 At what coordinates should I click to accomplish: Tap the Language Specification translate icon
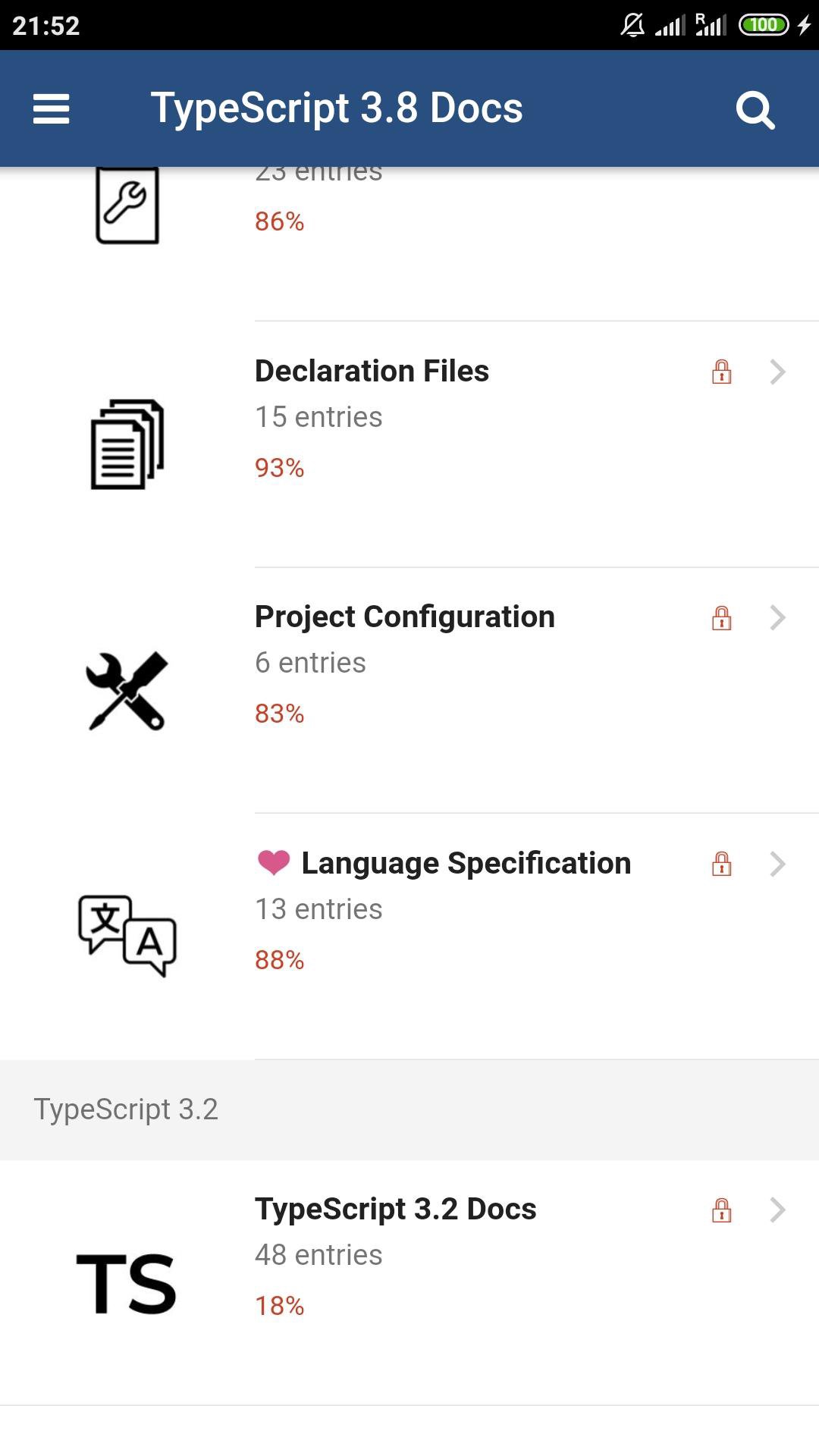tap(127, 936)
